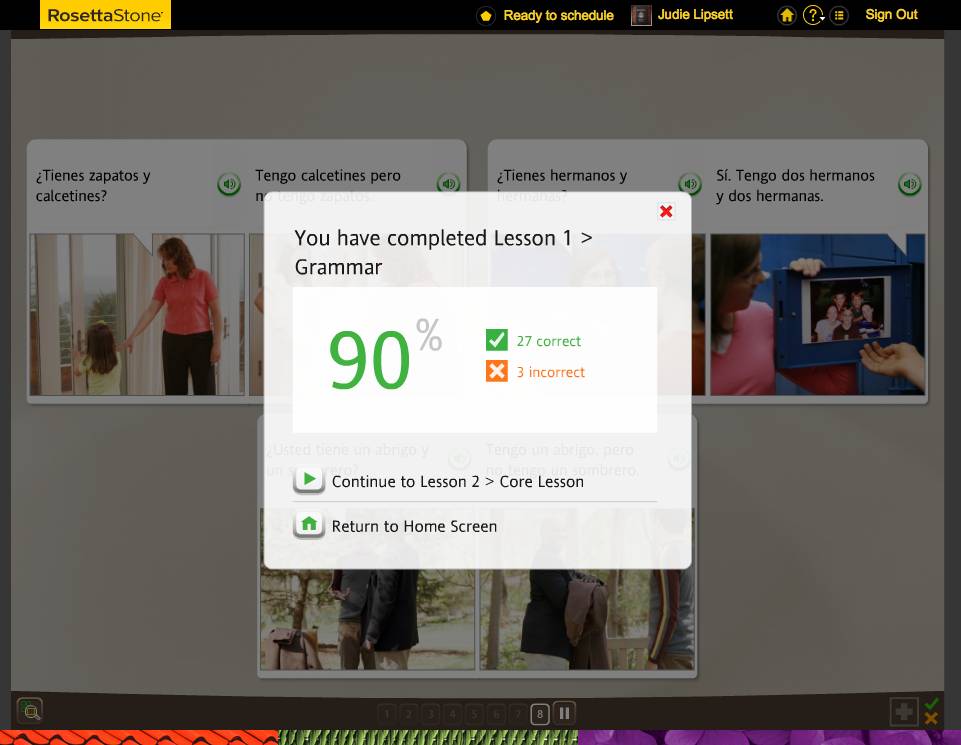Click the orange X 3 incorrect icon

496,371
